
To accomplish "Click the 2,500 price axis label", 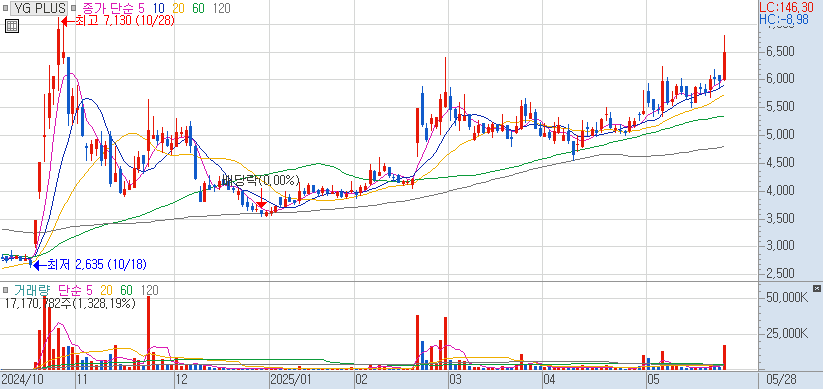I will (x=780, y=274).
